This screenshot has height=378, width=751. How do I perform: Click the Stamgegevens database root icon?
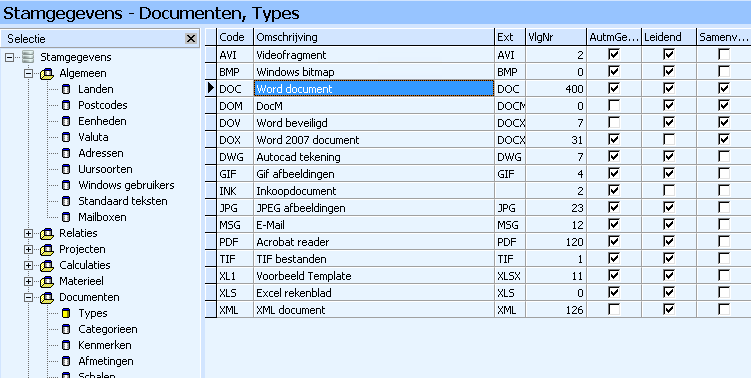coord(28,57)
